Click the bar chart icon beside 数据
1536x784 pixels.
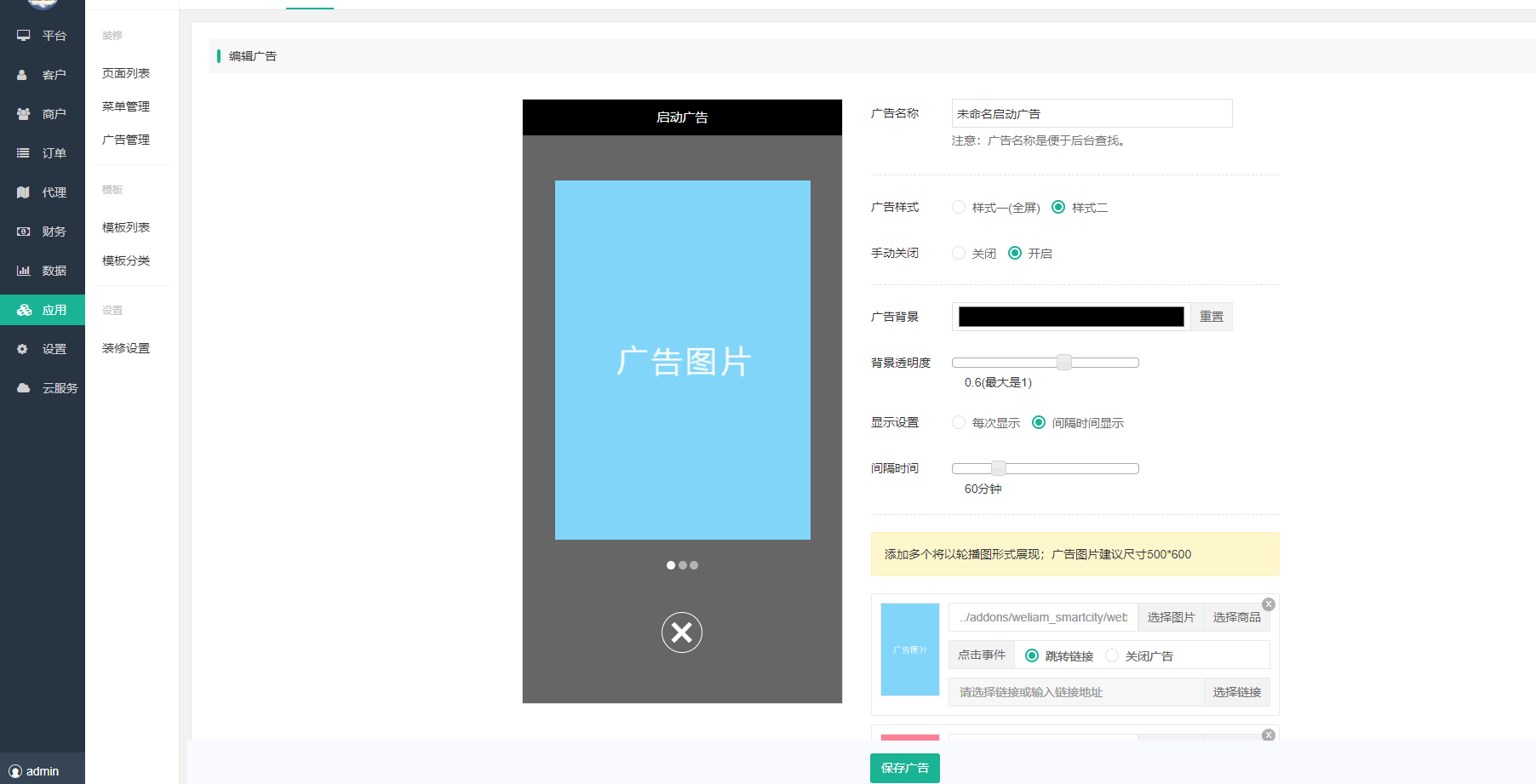[23, 271]
